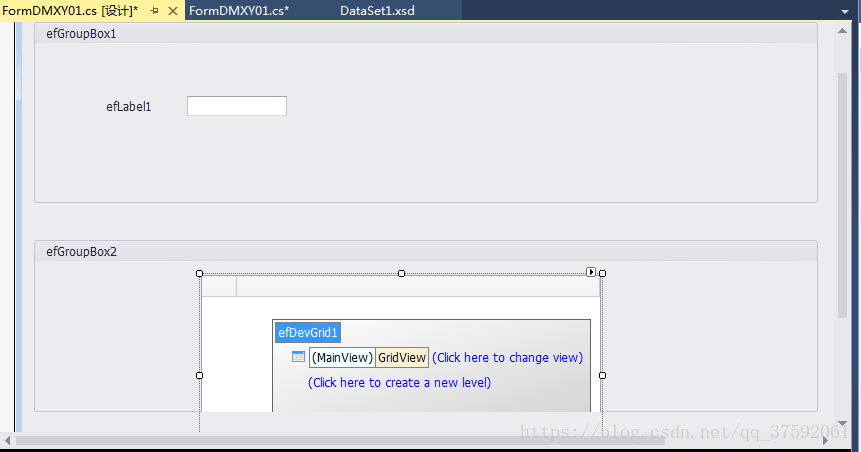Click the grid's top-right resize handle

(602, 274)
